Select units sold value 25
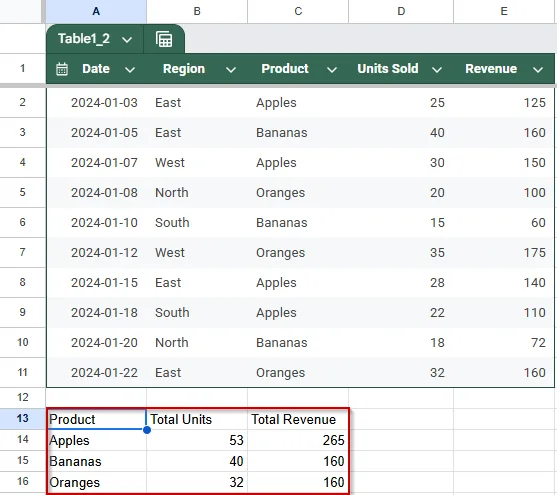This screenshot has height=495, width=557. coord(401,102)
